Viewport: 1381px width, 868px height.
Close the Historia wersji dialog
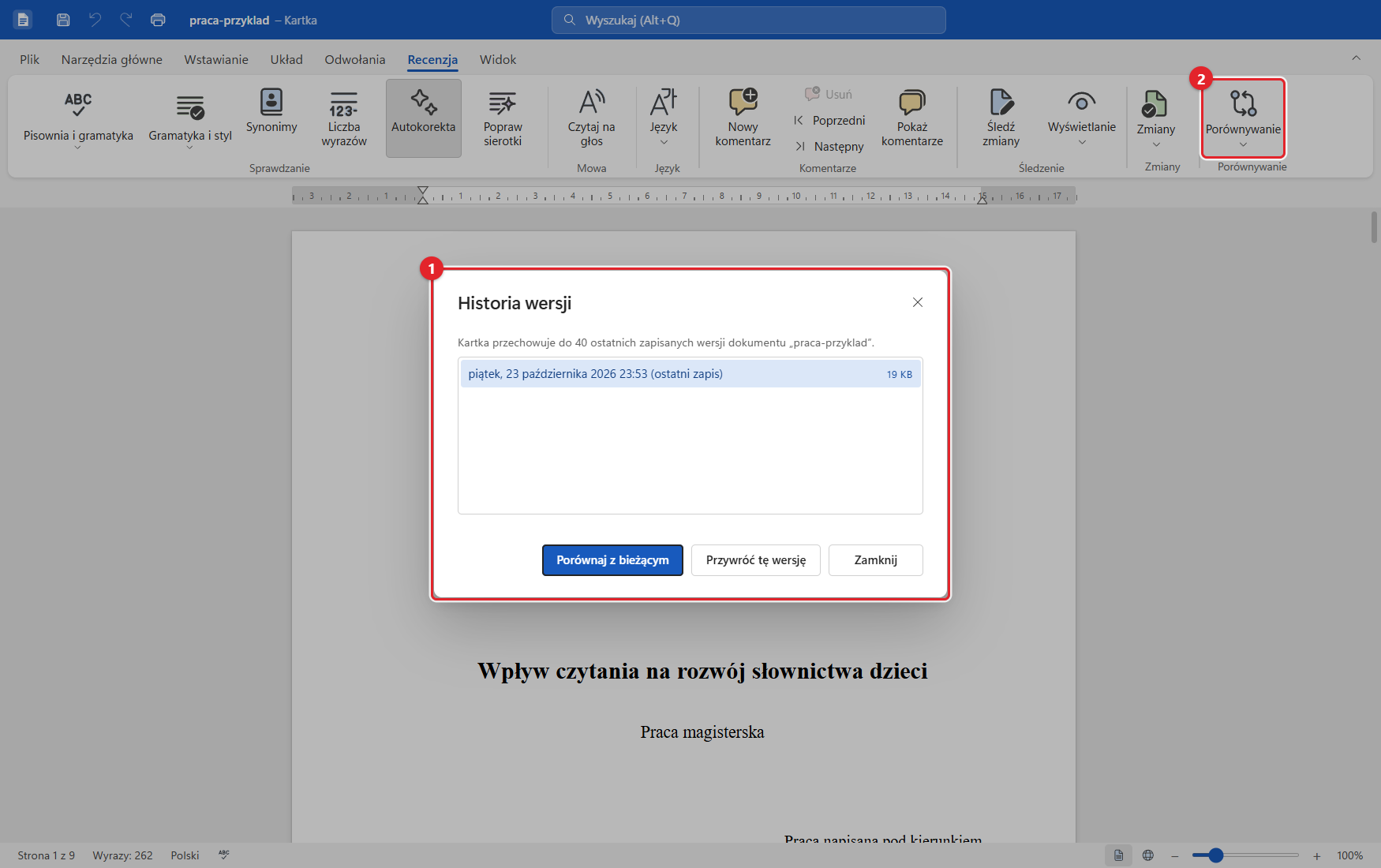(x=918, y=302)
